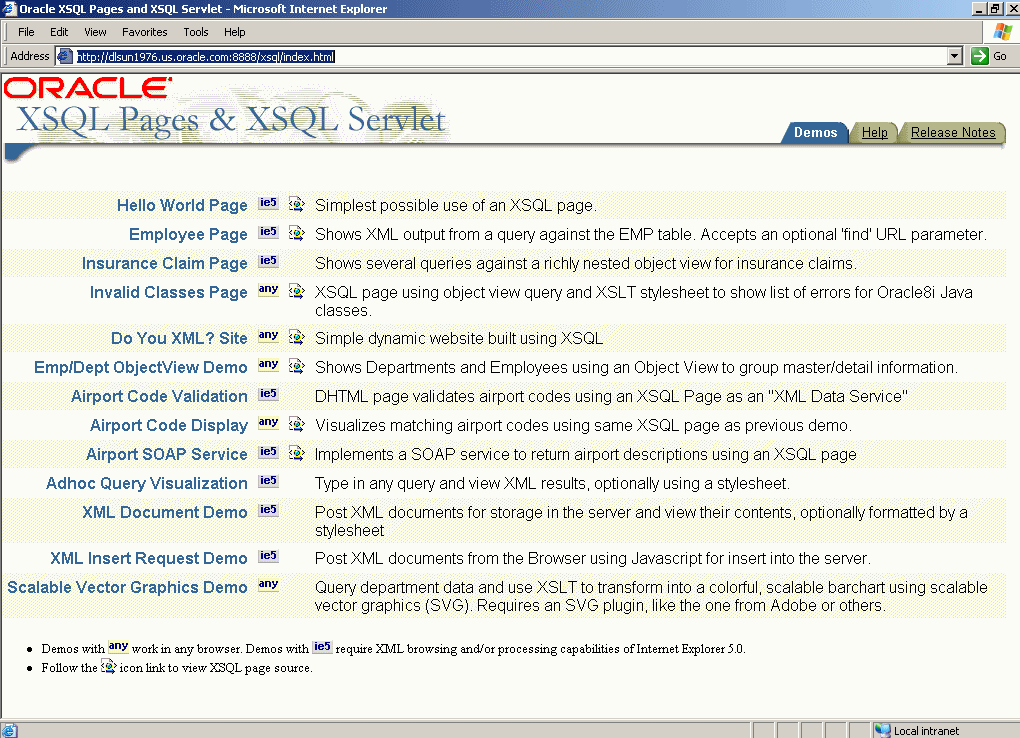Click the Local intranet icon in the status bar
Screen dimensions: 1020x738
click(882, 730)
